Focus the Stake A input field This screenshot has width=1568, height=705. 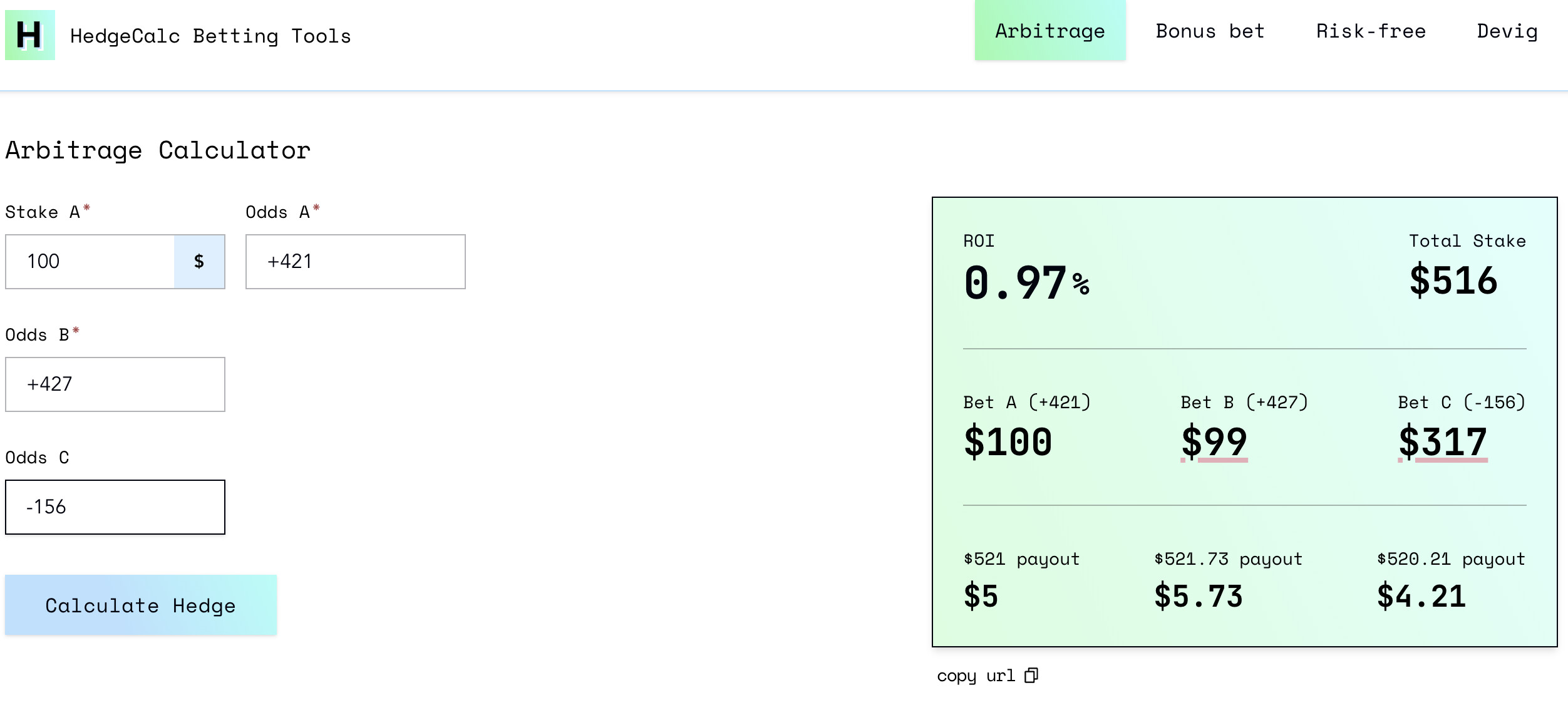(x=90, y=262)
